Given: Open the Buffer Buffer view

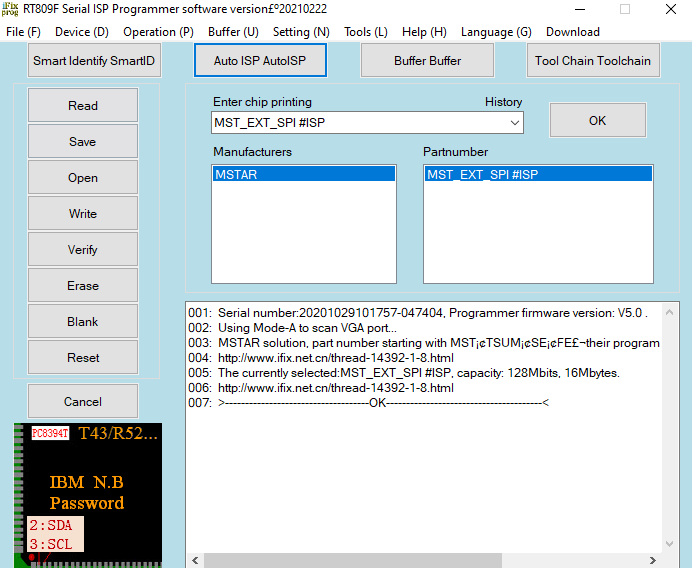Looking at the screenshot, I should pyautogui.click(x=427, y=60).
